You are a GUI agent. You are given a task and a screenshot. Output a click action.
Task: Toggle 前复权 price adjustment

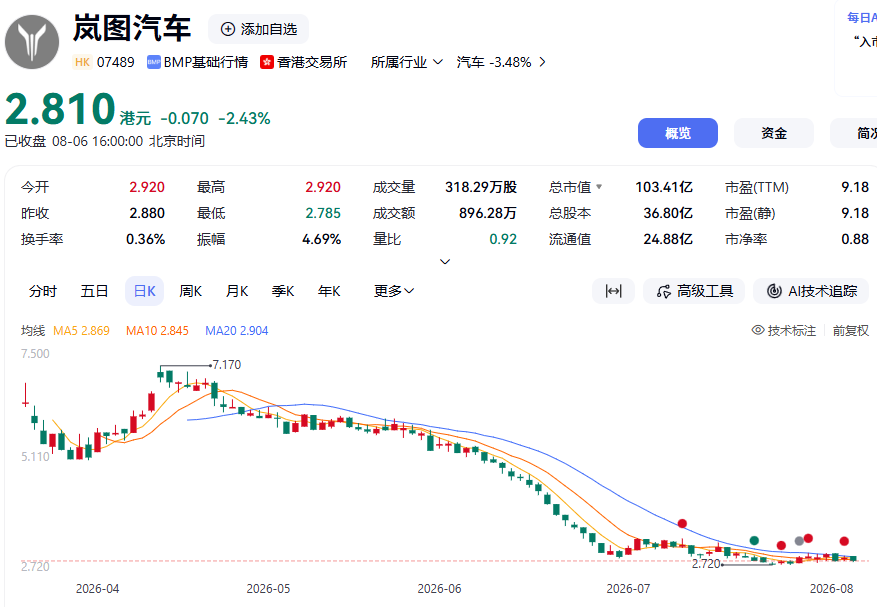pos(851,331)
